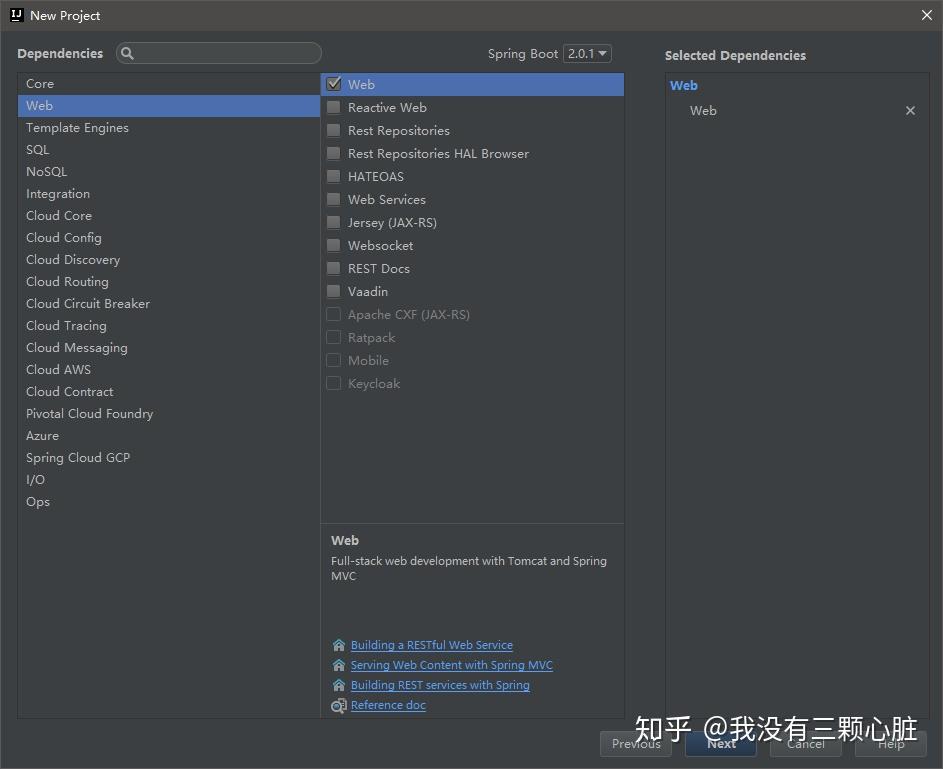The height and width of the screenshot is (769, 943).
Task: Choose the Cloud Tracing category
Action: click(169, 326)
